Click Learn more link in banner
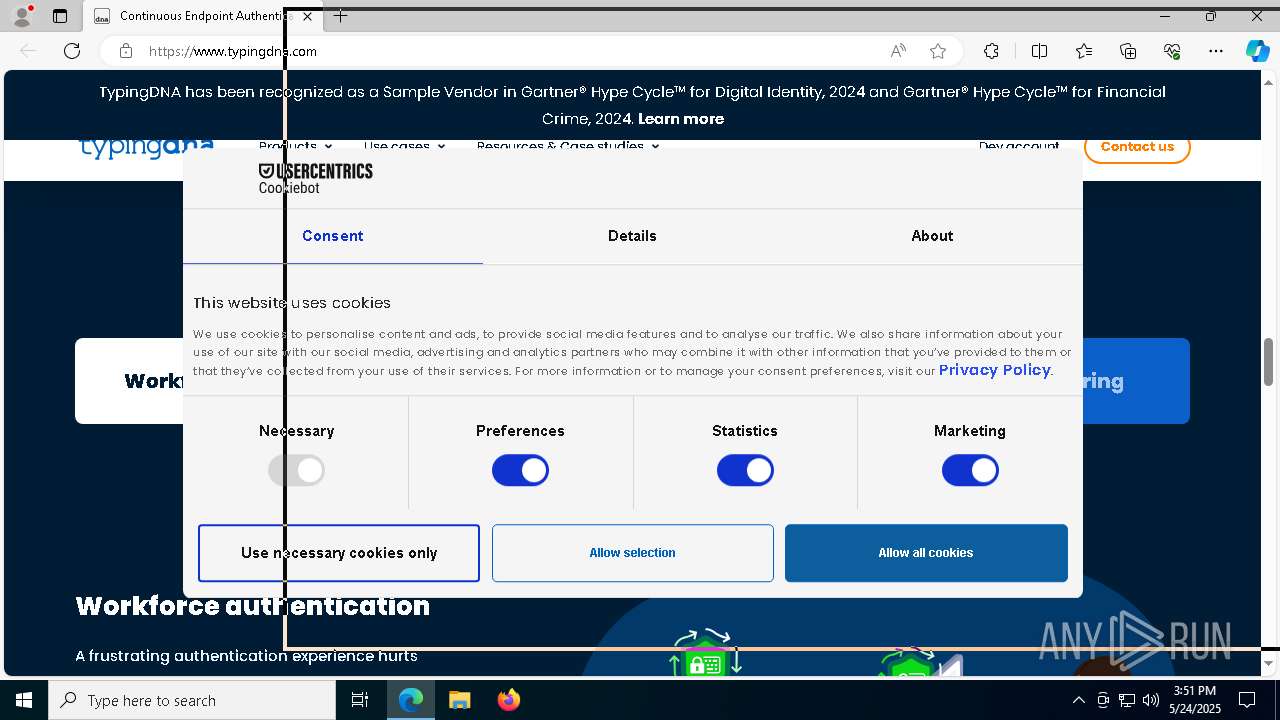Viewport: 1280px width, 720px height. [x=681, y=119]
